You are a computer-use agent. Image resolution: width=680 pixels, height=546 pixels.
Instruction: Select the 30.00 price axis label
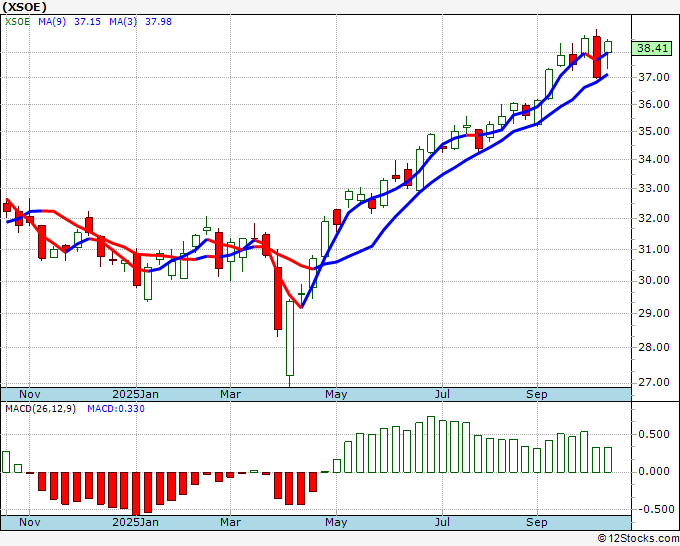[654, 281]
